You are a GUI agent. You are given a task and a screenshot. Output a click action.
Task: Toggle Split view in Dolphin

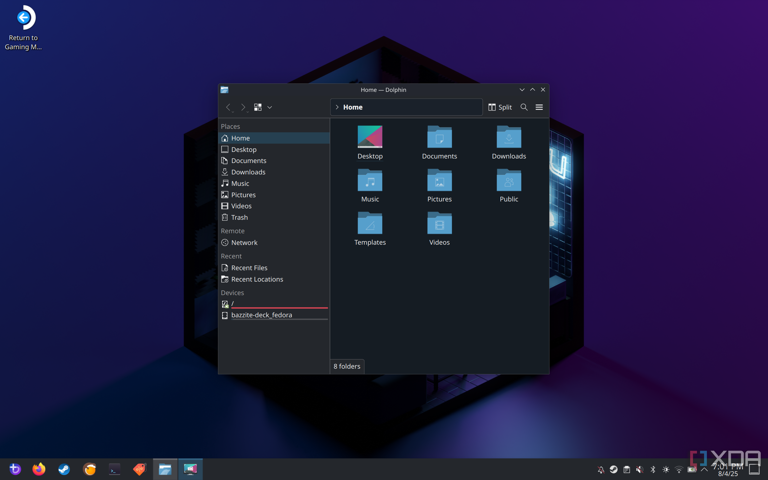tap(500, 107)
